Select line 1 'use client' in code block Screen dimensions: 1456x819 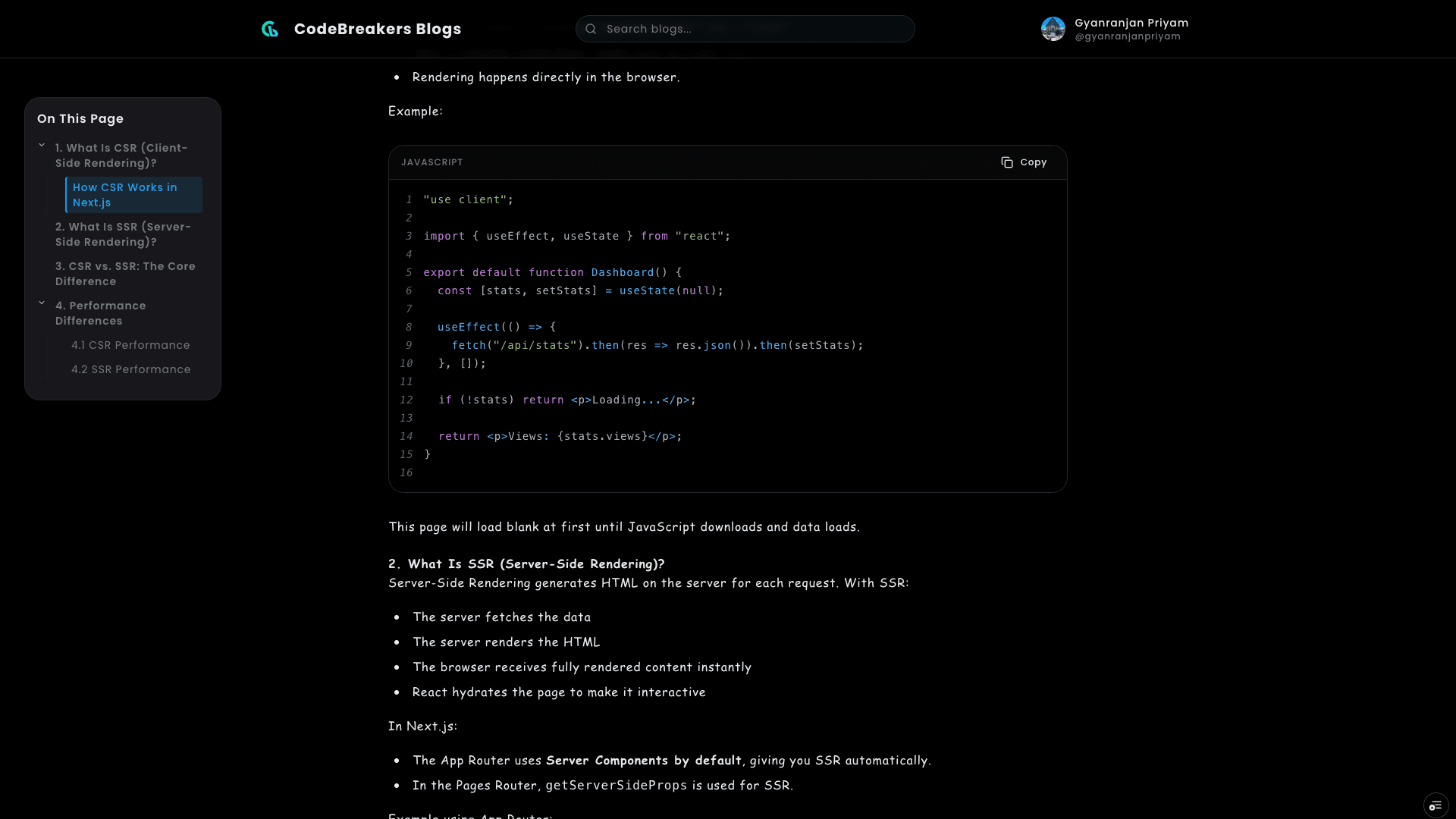(467, 199)
